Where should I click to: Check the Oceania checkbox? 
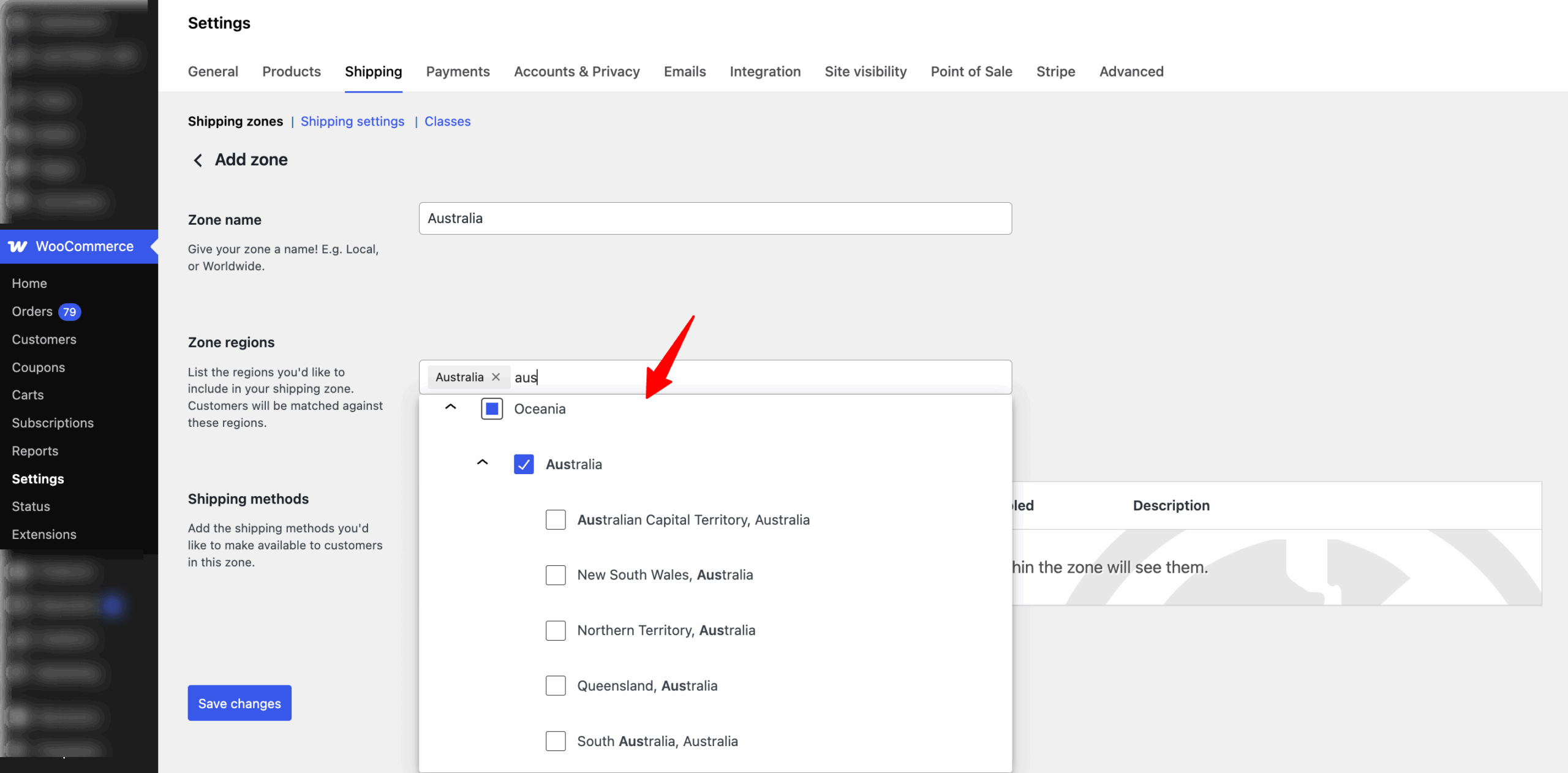[x=491, y=409]
